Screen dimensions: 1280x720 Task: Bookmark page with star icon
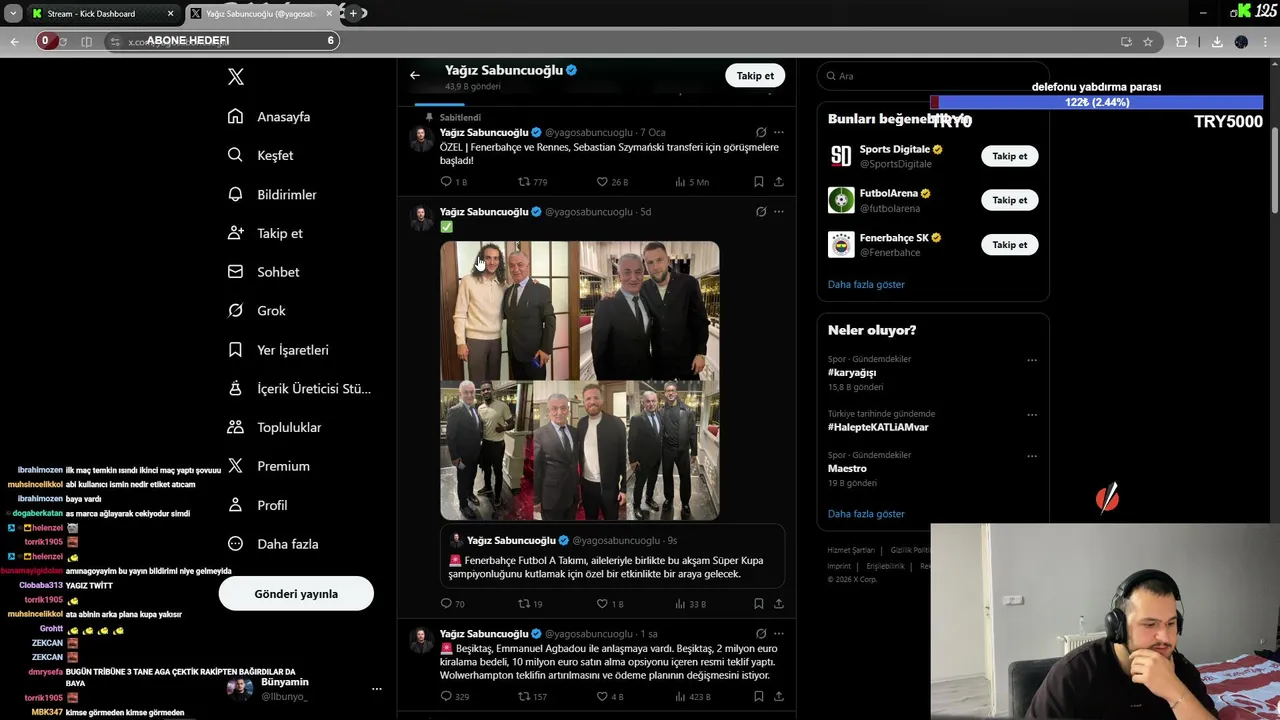[x=1148, y=42]
